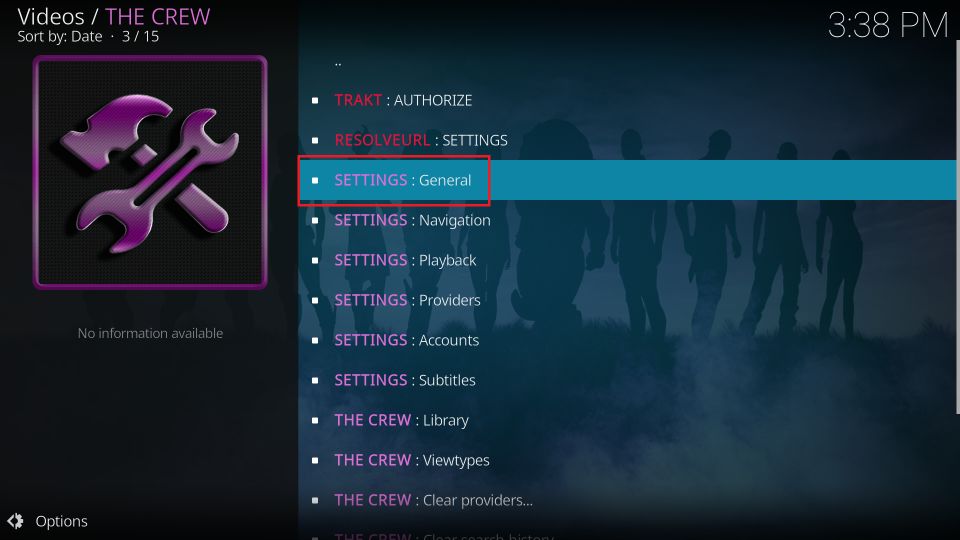Open SETTINGS : Subtitles
Screen dimensions: 960x540
pyautogui.click(x=627, y=380)
